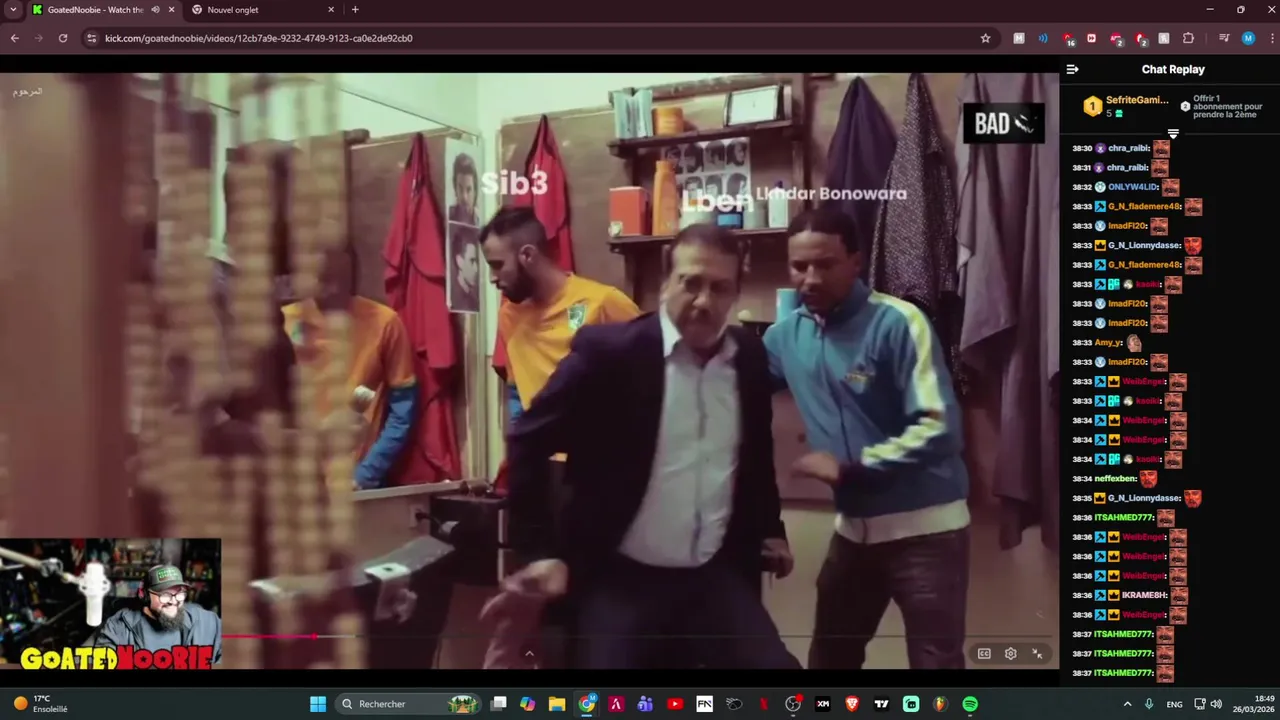Click the blue sound waves extension
Viewport: 1280px width, 720px height.
tap(1043, 38)
